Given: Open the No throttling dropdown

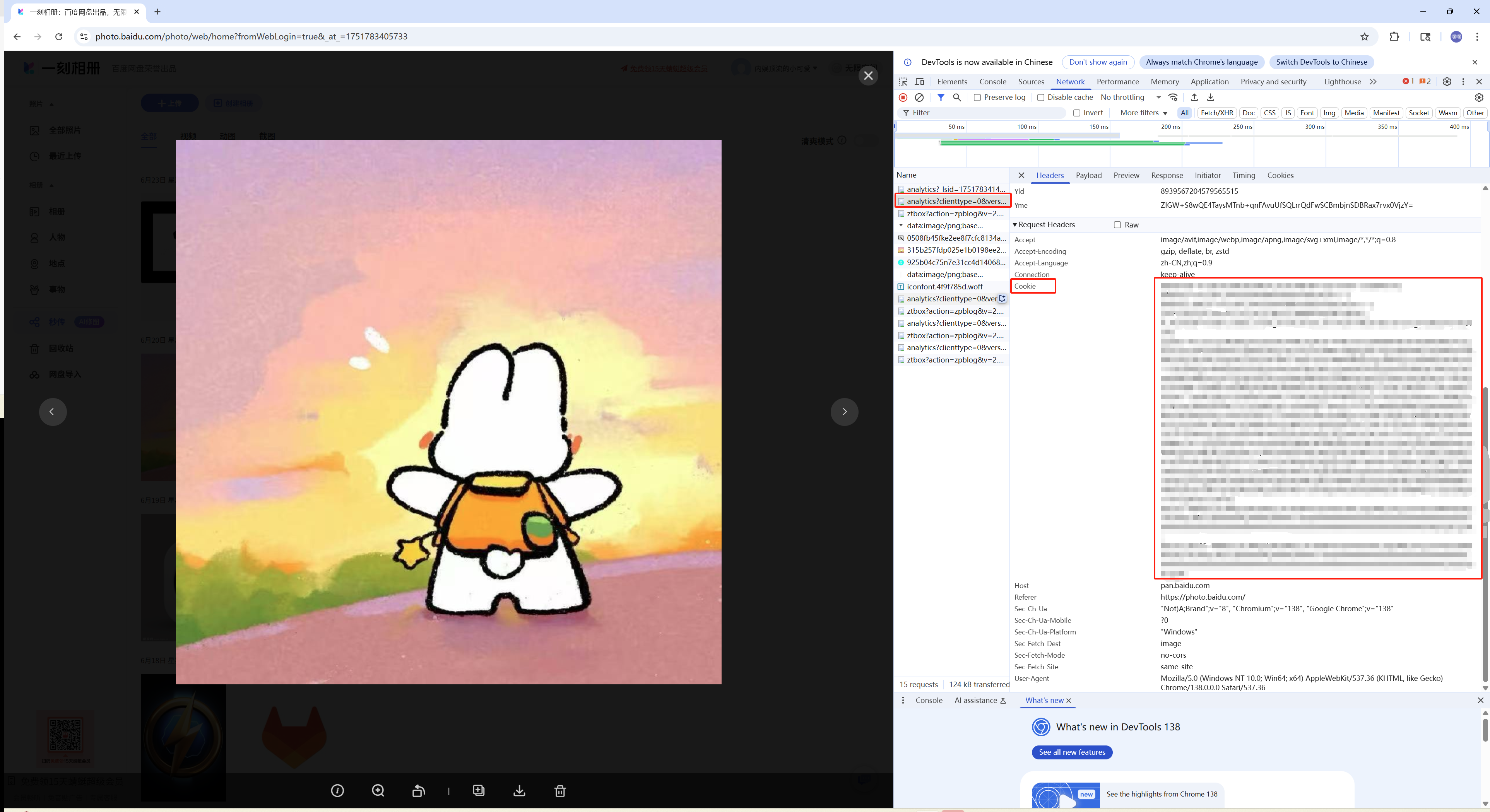Looking at the screenshot, I should (1130, 97).
